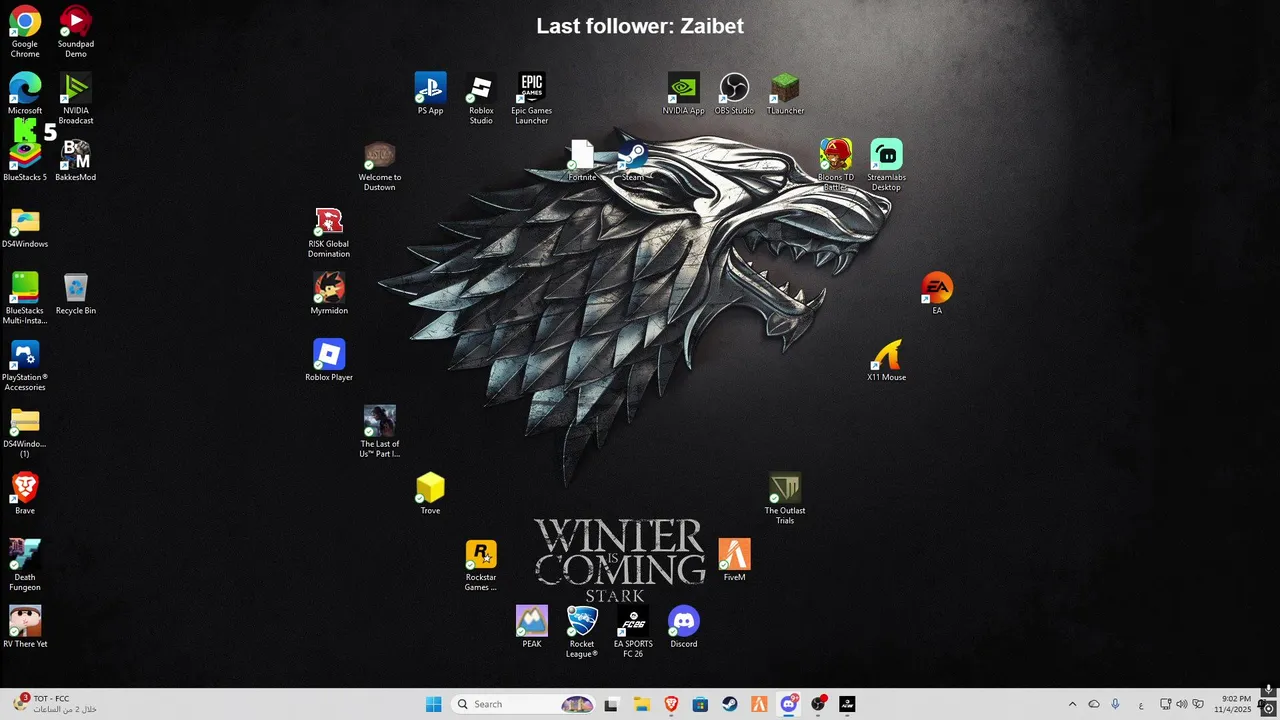Launch Trove desktop shortcut

click(430, 494)
